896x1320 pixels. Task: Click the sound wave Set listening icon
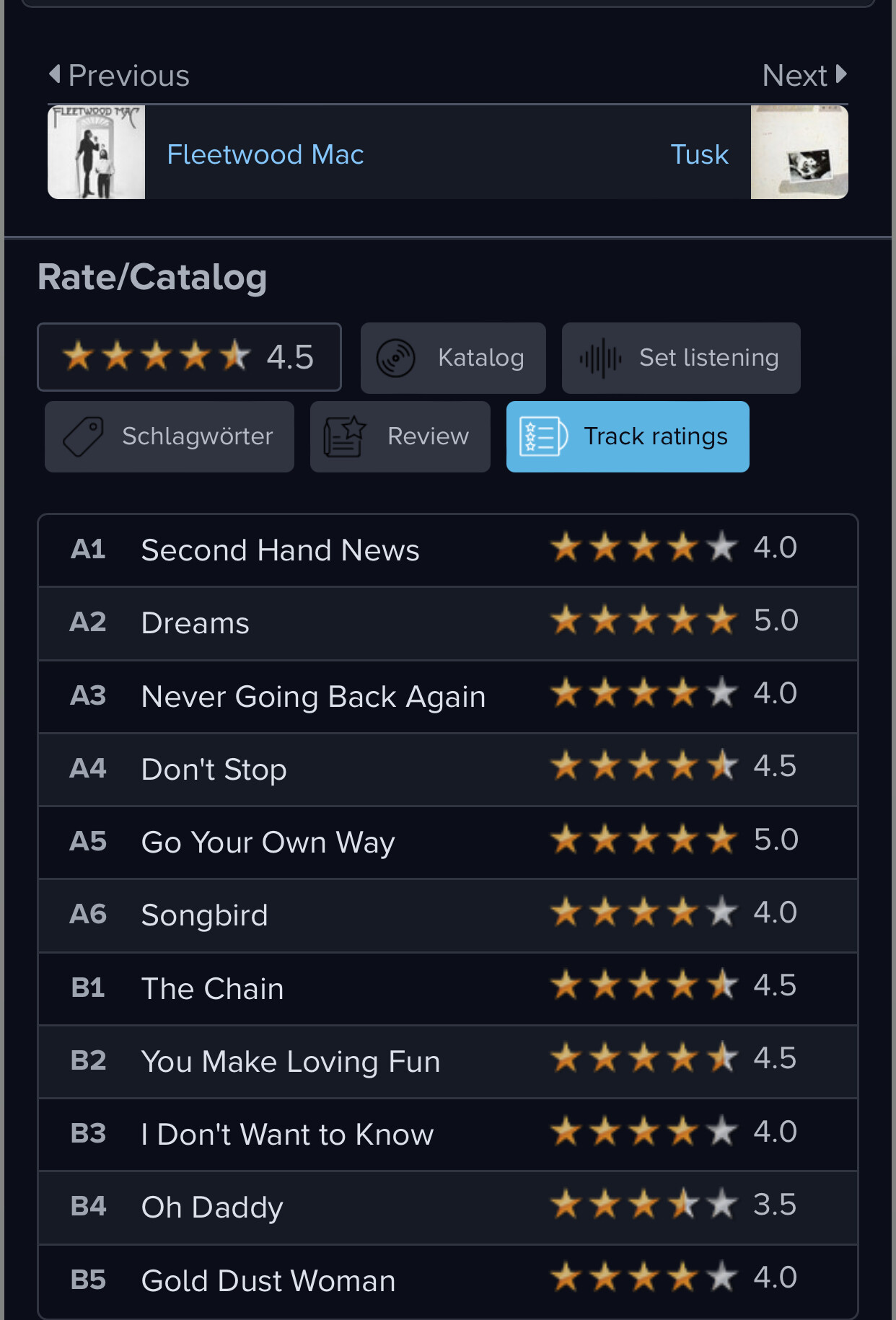click(x=600, y=358)
